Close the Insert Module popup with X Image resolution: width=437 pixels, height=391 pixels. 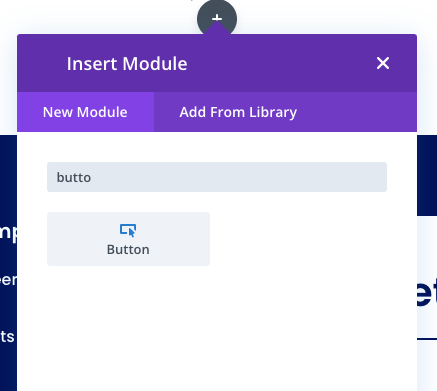tap(383, 63)
